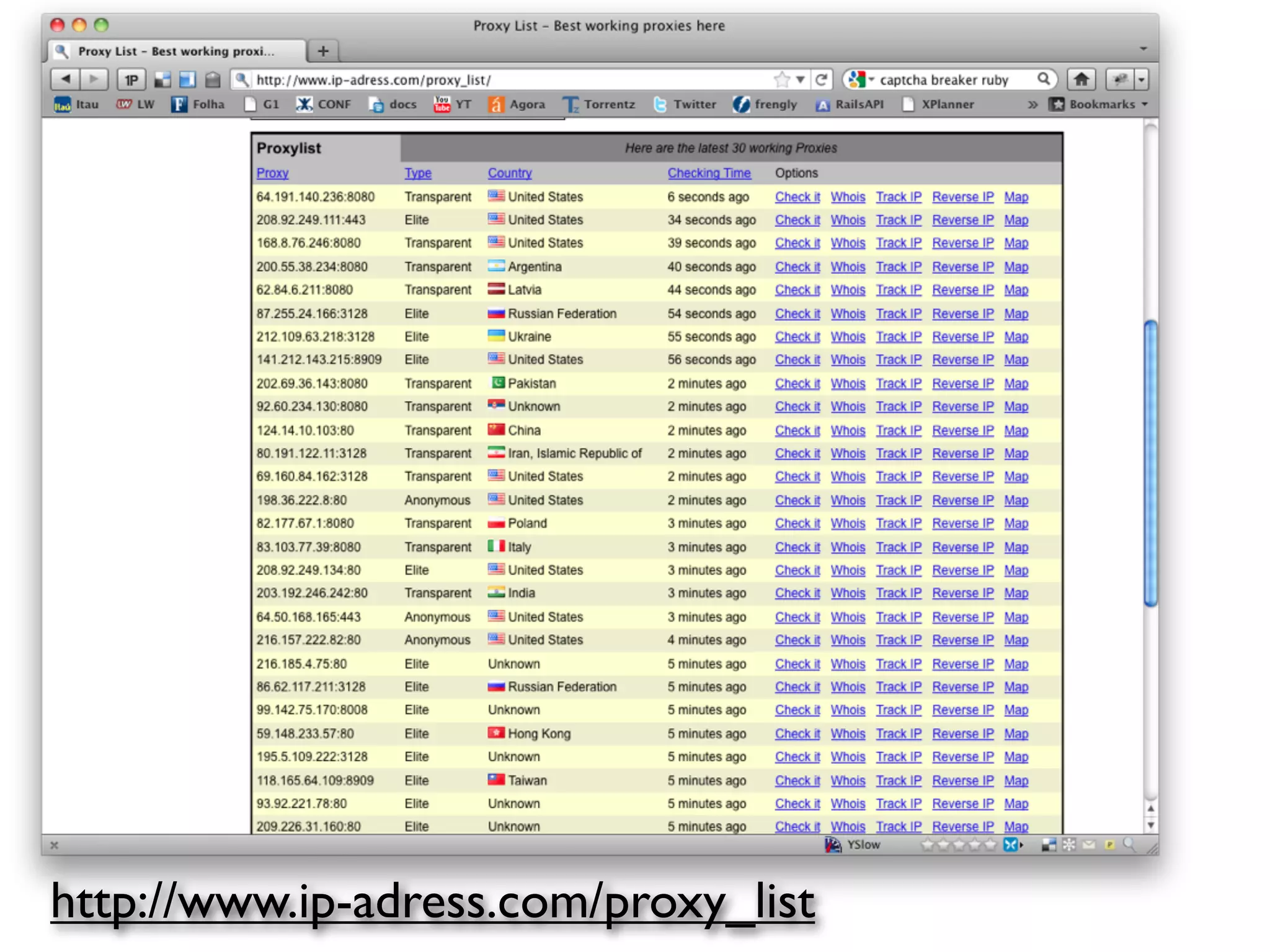Viewport: 1270px width, 952px height.
Task: Open Map for the Ukraine proxy
Action: pyautogui.click(x=1016, y=337)
